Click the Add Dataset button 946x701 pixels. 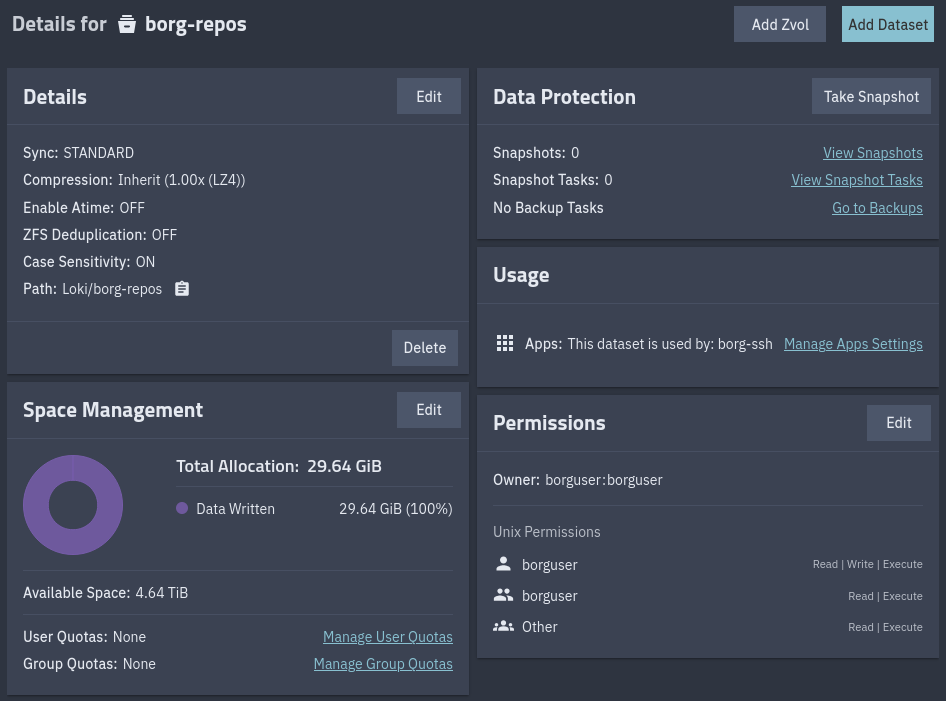887,24
